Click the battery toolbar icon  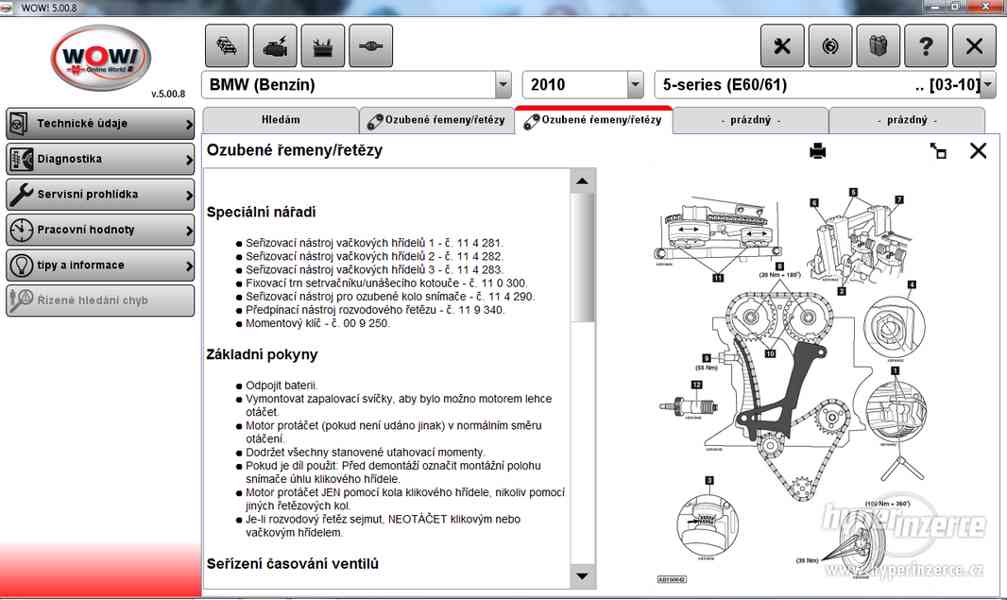[x=322, y=46]
